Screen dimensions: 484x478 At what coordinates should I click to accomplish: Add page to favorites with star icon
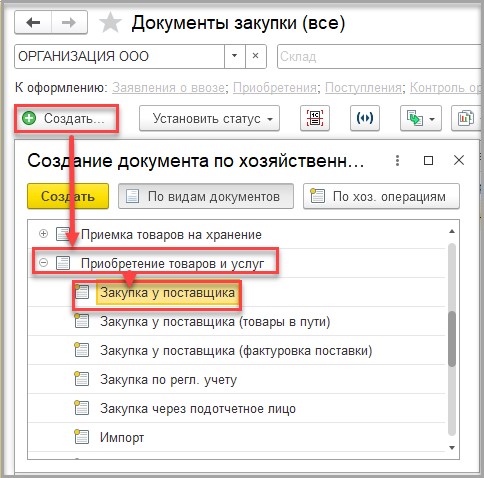coord(110,23)
